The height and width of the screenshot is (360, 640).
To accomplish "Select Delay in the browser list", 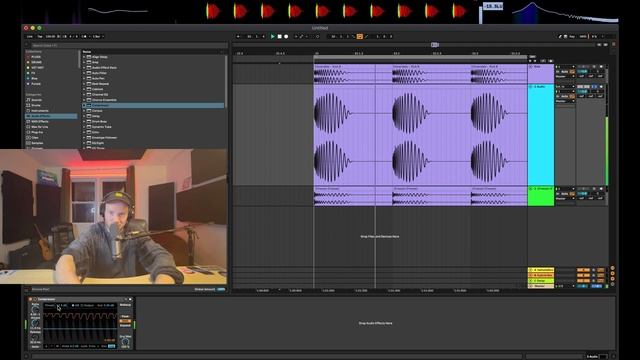I will click(96, 116).
